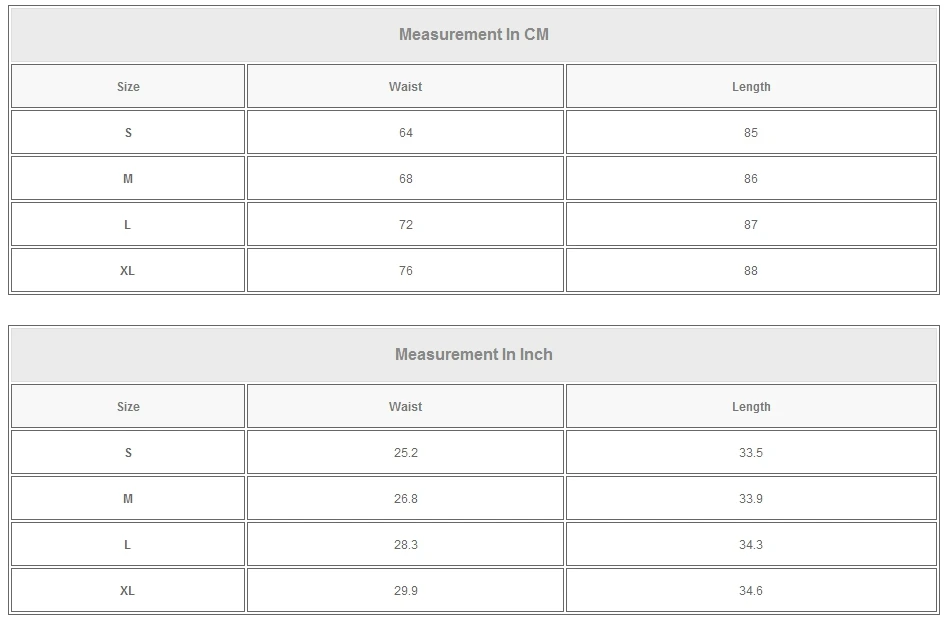Select the Waist header in the CM table
The width and height of the screenshot is (948, 624).
[x=405, y=87]
